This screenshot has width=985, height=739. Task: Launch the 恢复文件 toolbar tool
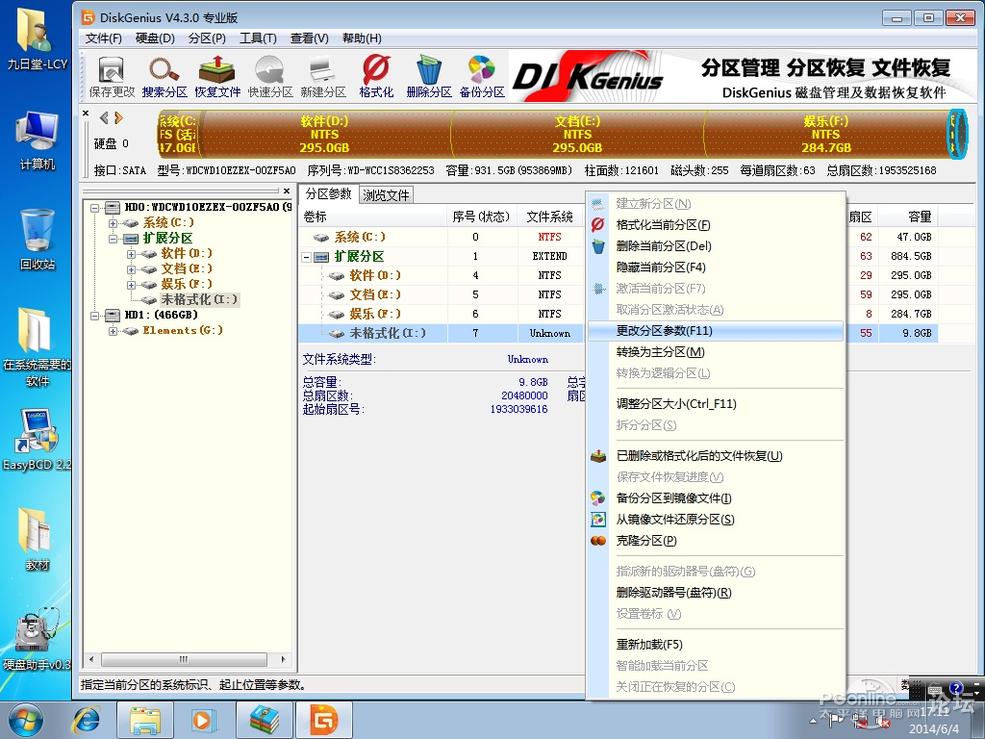pos(217,77)
